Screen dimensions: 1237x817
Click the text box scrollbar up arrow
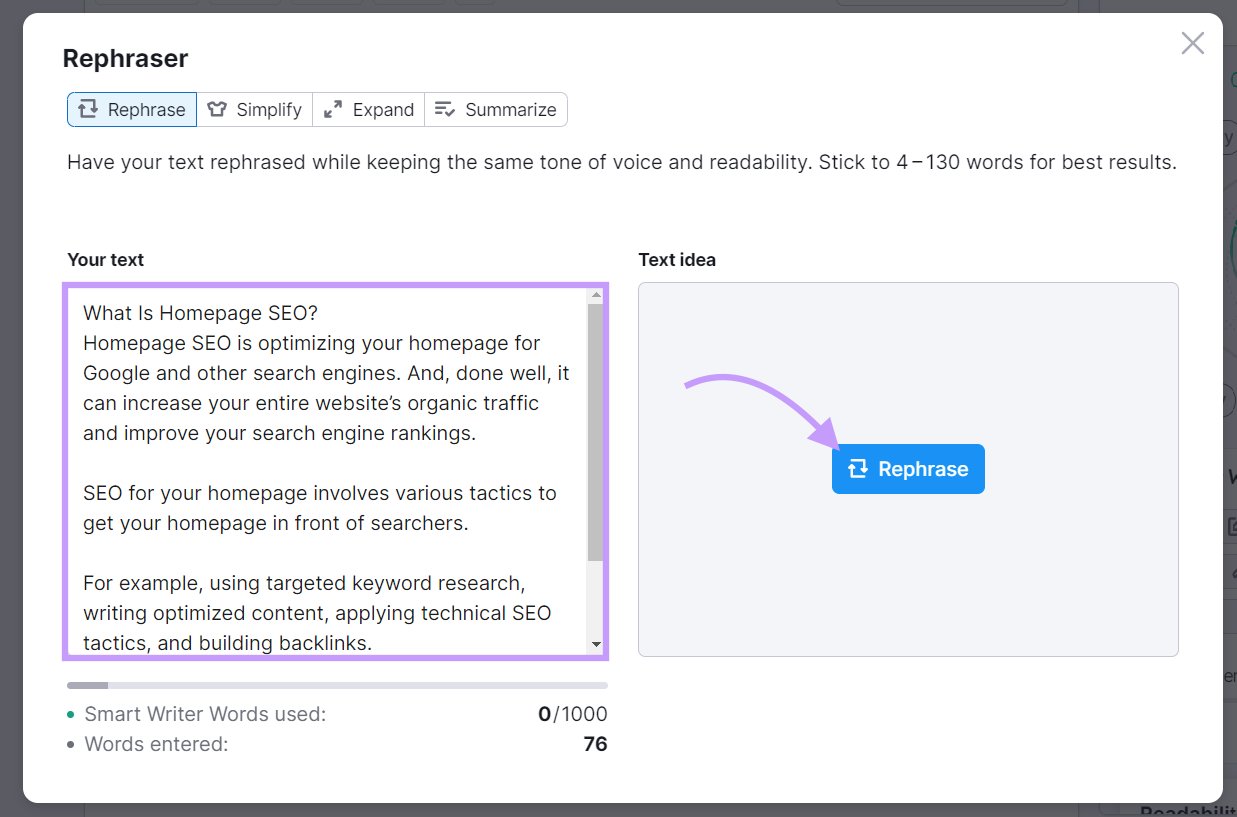pyautogui.click(x=596, y=295)
